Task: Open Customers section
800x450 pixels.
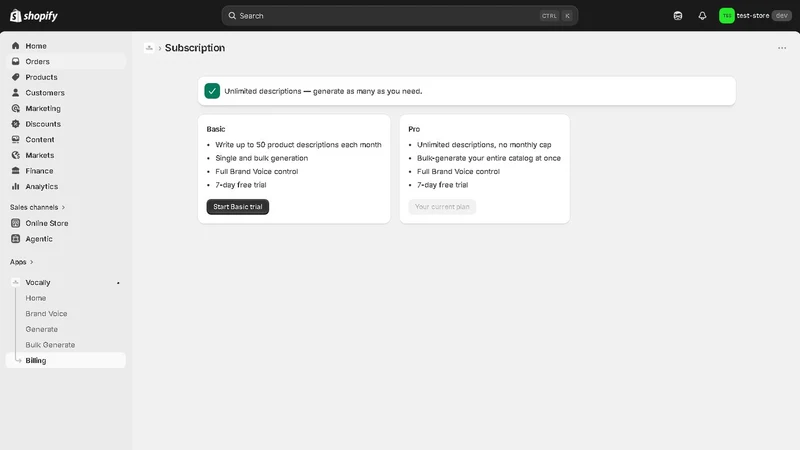Action: coord(66,93)
